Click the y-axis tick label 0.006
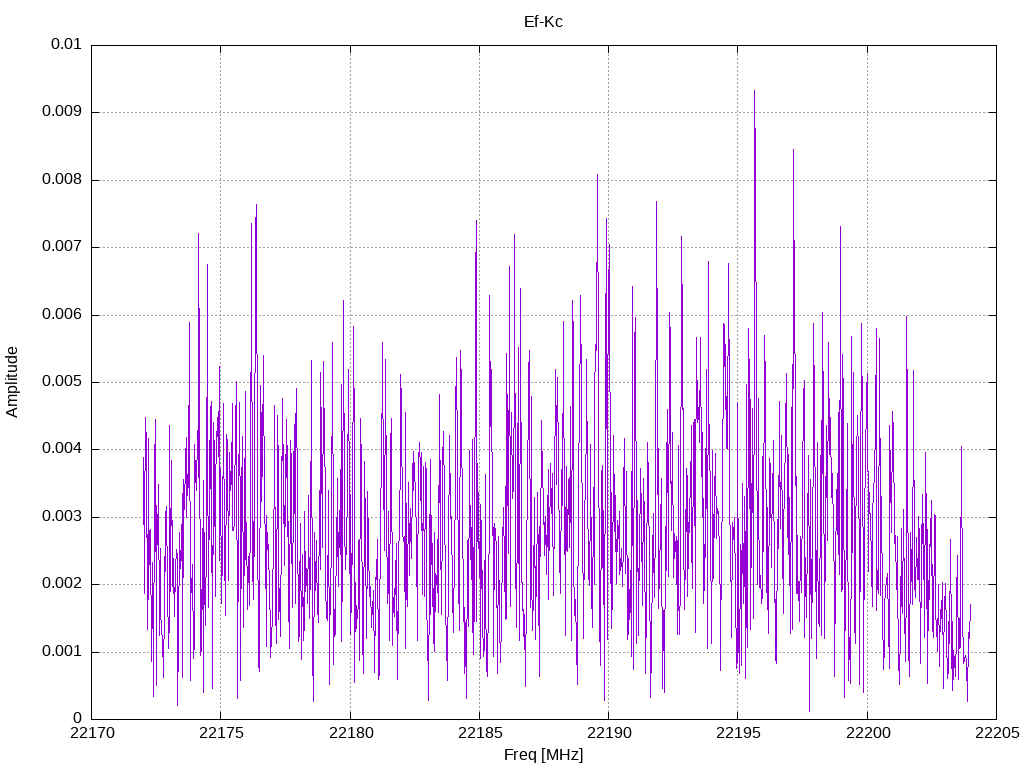The height and width of the screenshot is (768, 1024). (x=61, y=314)
